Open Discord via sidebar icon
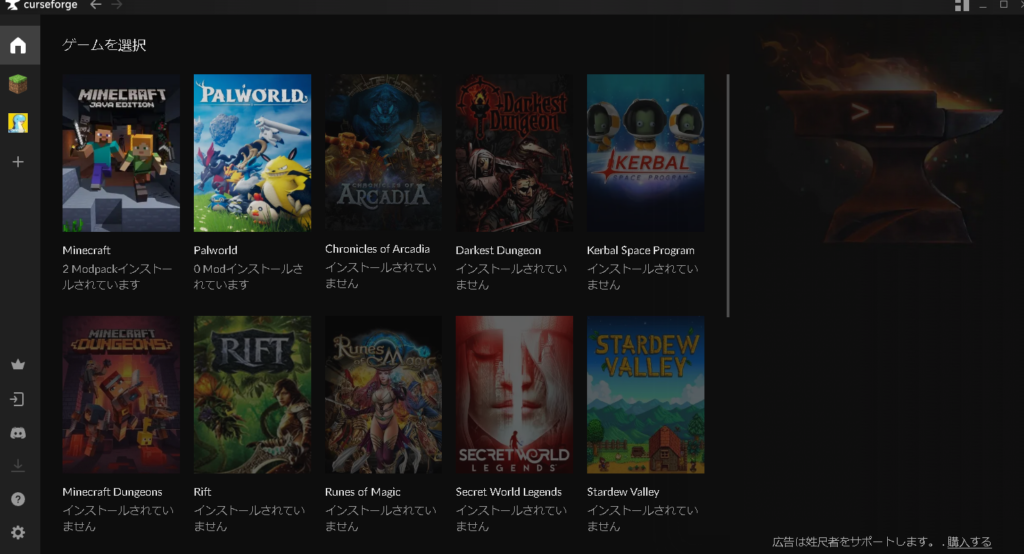1024x554 pixels. (18, 433)
